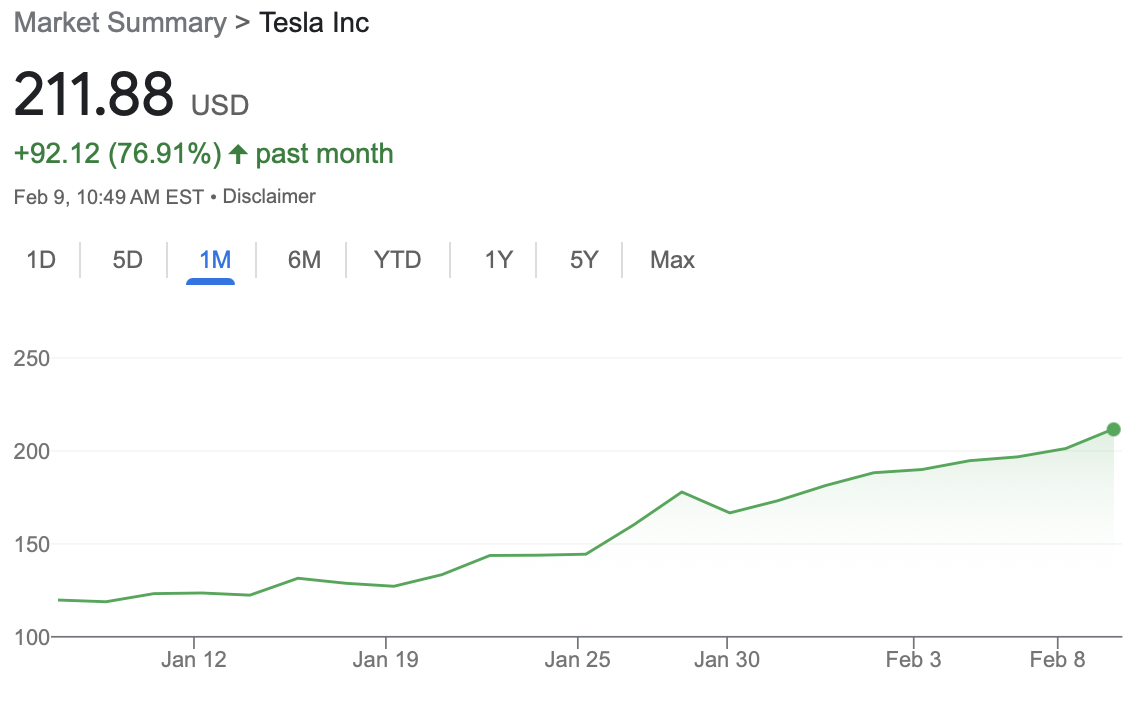
Task: Select the Max range tab
Action: (x=672, y=261)
